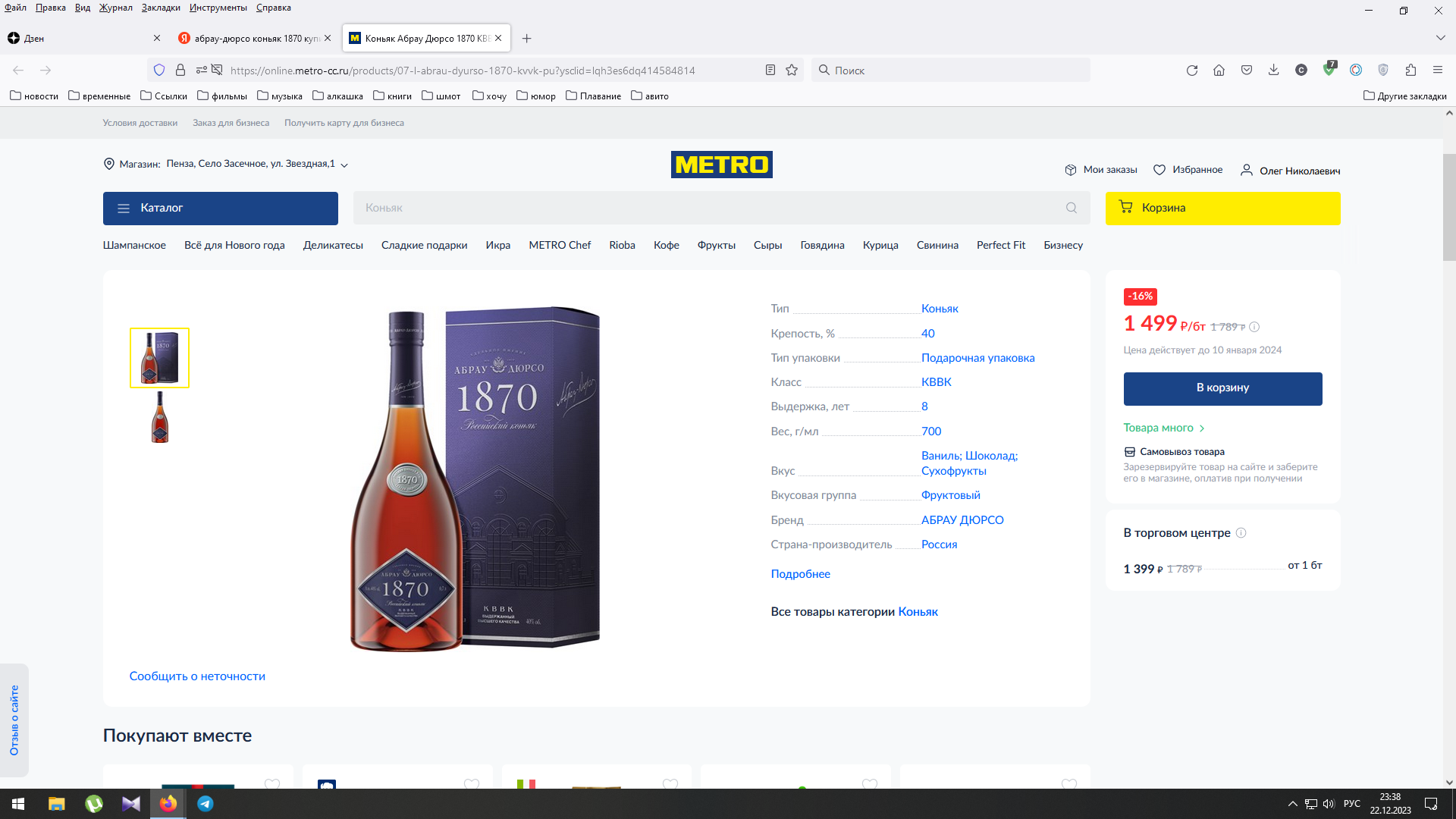Click the page vertical scrollbar thumb
The image size is (1456, 819).
[1449, 206]
